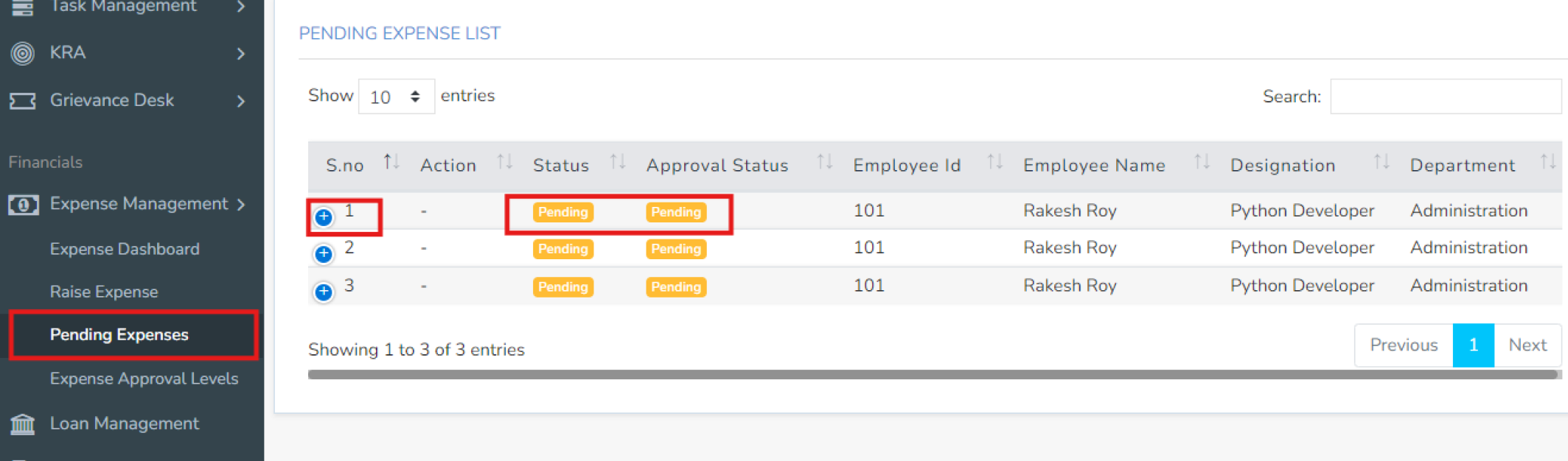Collapse the Expense Management chevron
The height and width of the screenshot is (461, 1568).
point(241,205)
